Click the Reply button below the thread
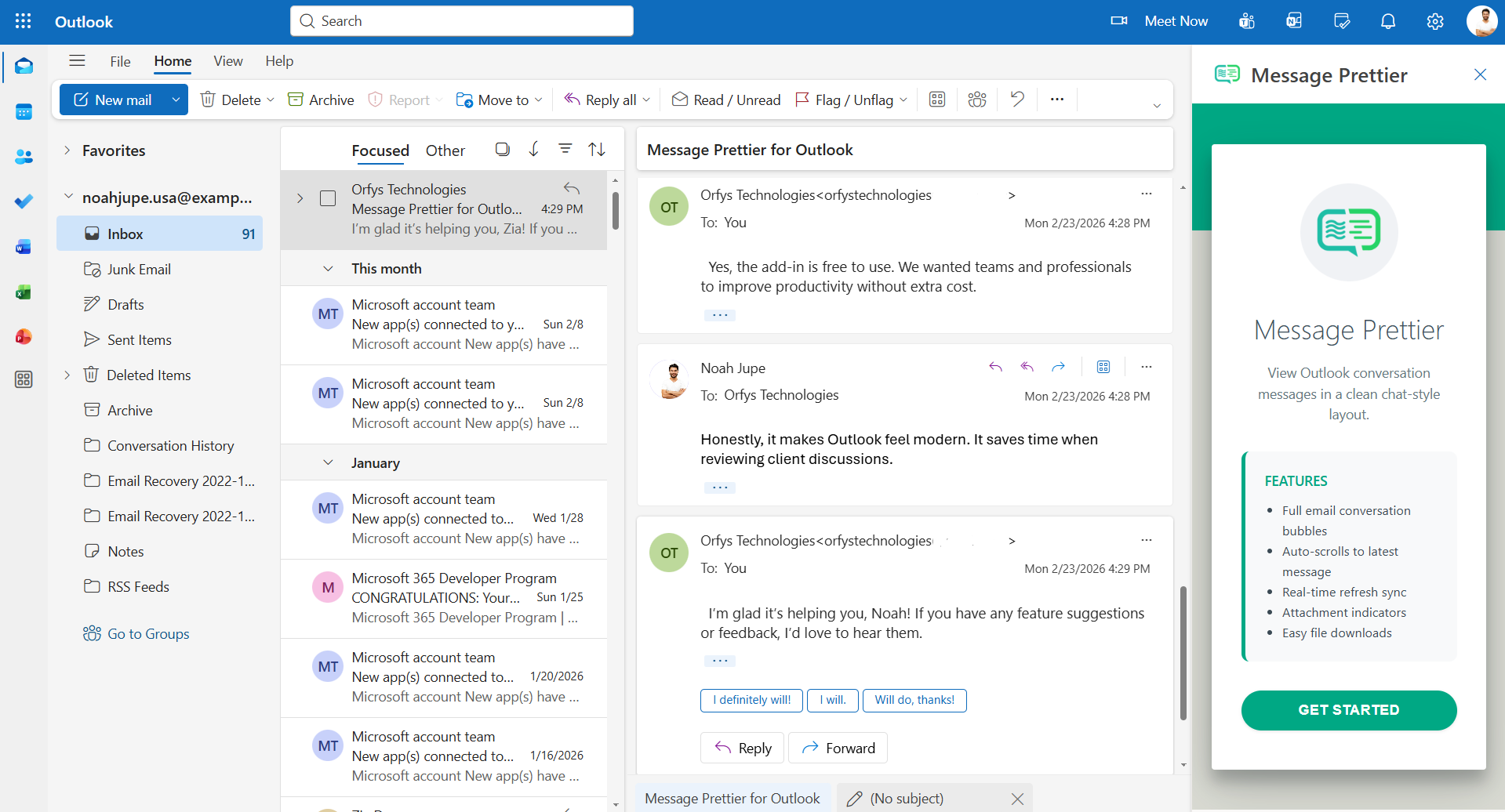Viewport: 1505px width, 812px height. pos(742,748)
